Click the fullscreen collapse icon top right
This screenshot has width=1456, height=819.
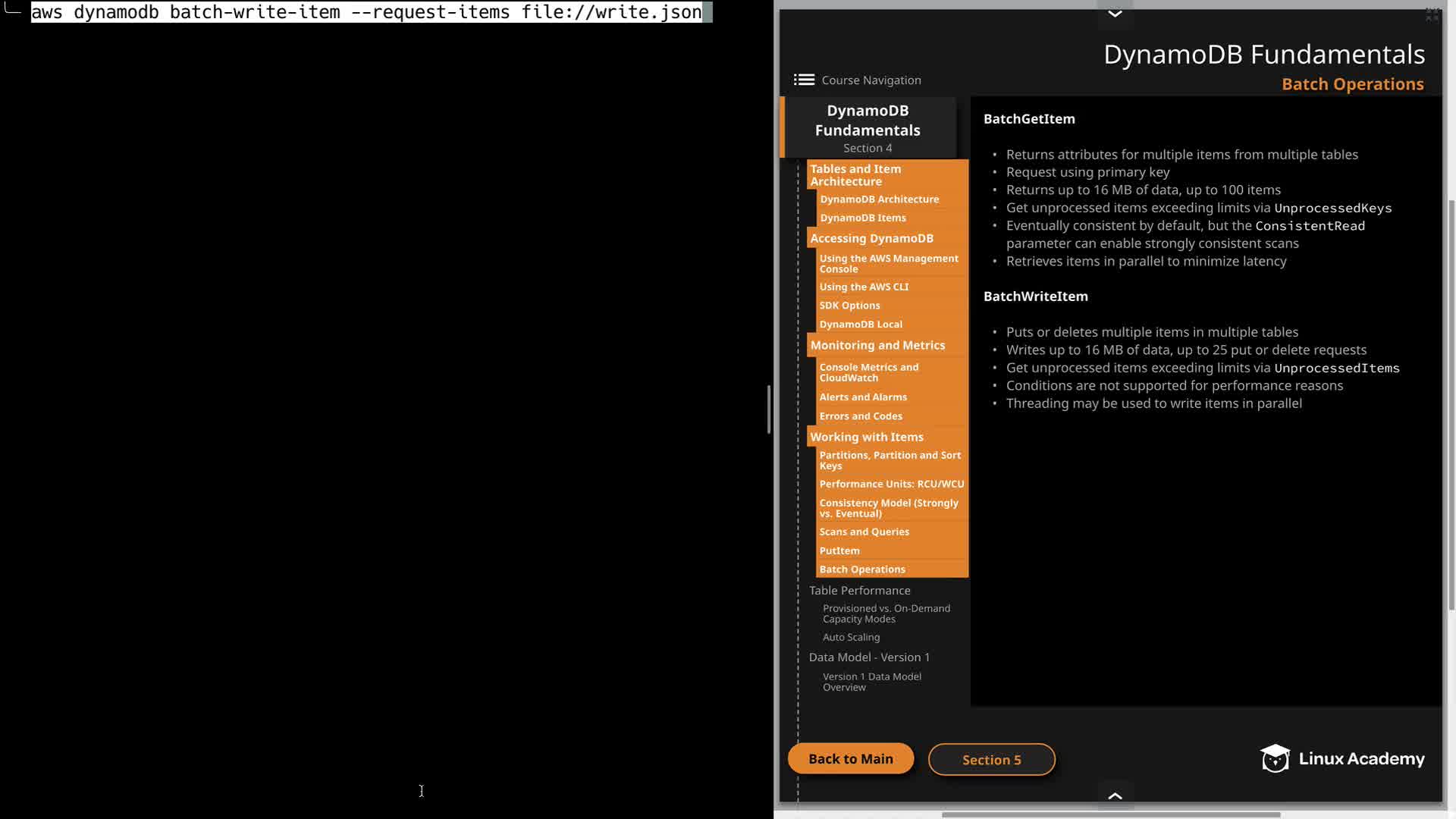[x=1432, y=14]
